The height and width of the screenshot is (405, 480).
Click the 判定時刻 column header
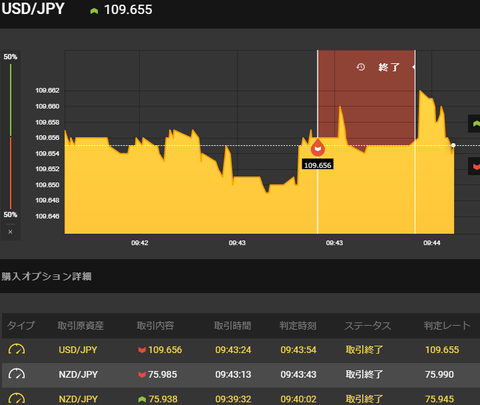[x=298, y=325]
